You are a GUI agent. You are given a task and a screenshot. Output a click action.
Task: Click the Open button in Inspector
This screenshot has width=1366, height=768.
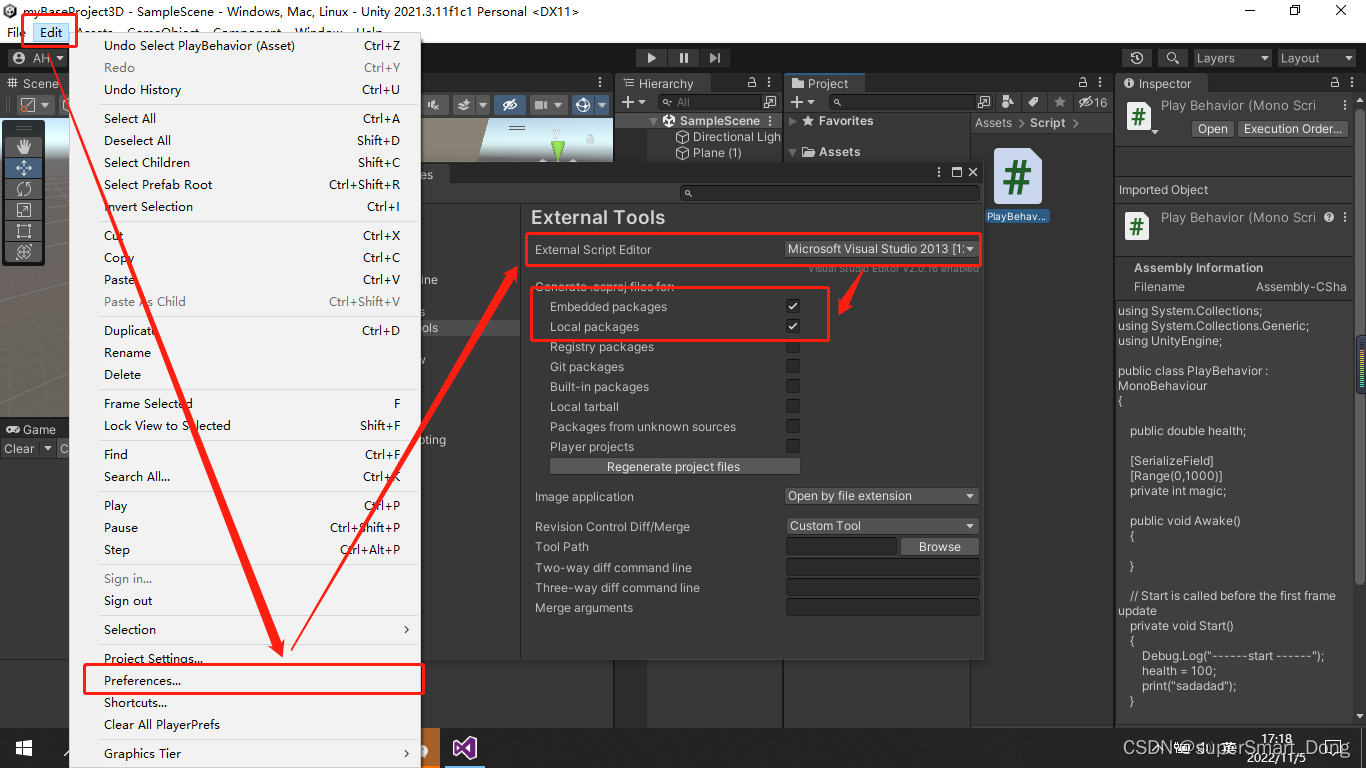point(1212,129)
